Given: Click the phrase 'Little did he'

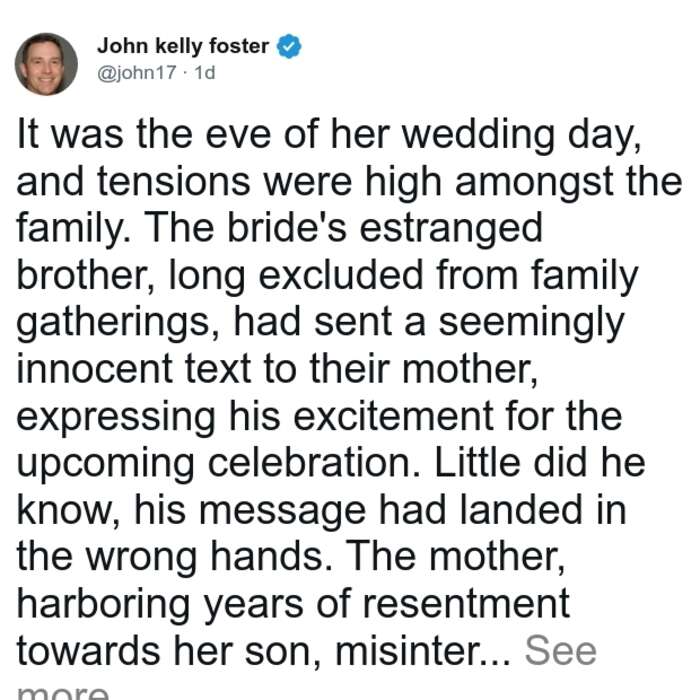Looking at the screenshot, I should coord(540,462).
